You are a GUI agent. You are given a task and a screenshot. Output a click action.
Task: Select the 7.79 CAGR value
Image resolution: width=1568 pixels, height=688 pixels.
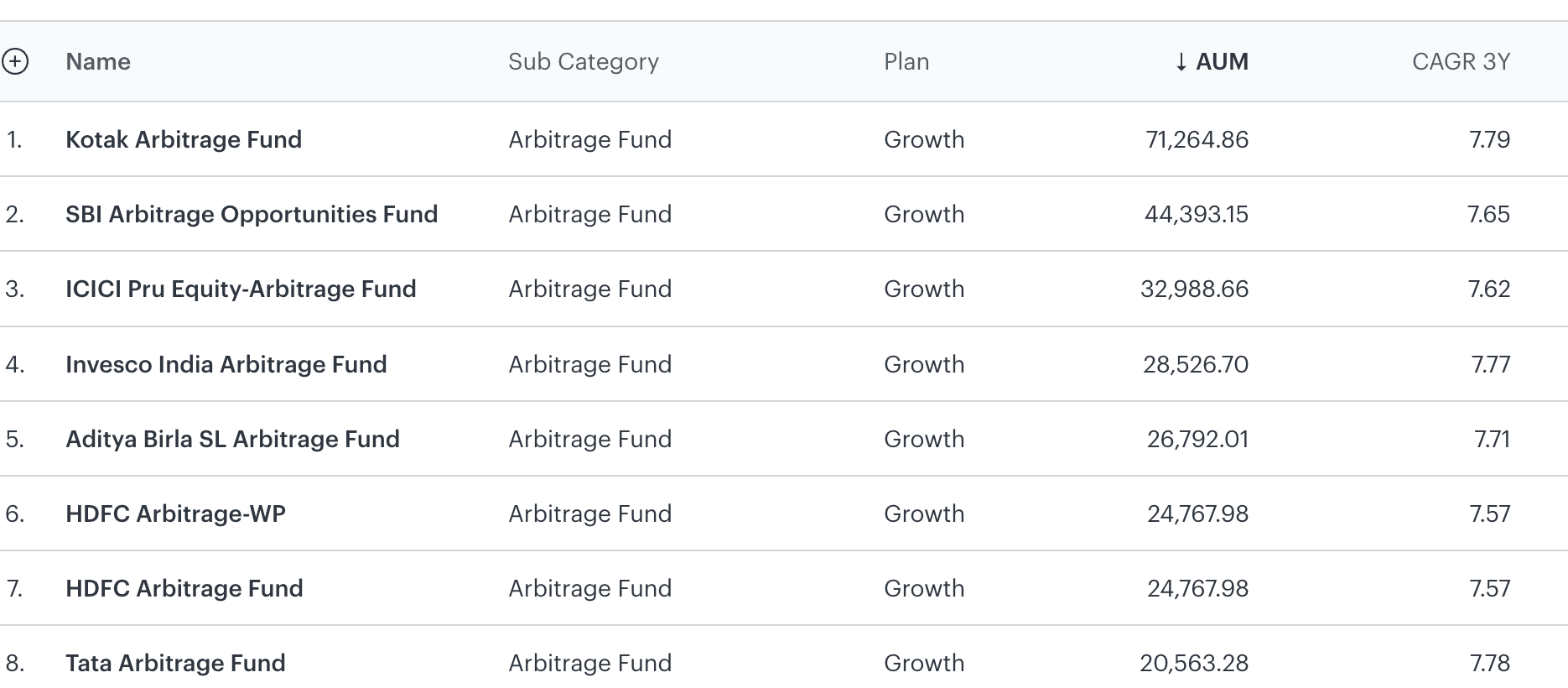click(x=1490, y=139)
